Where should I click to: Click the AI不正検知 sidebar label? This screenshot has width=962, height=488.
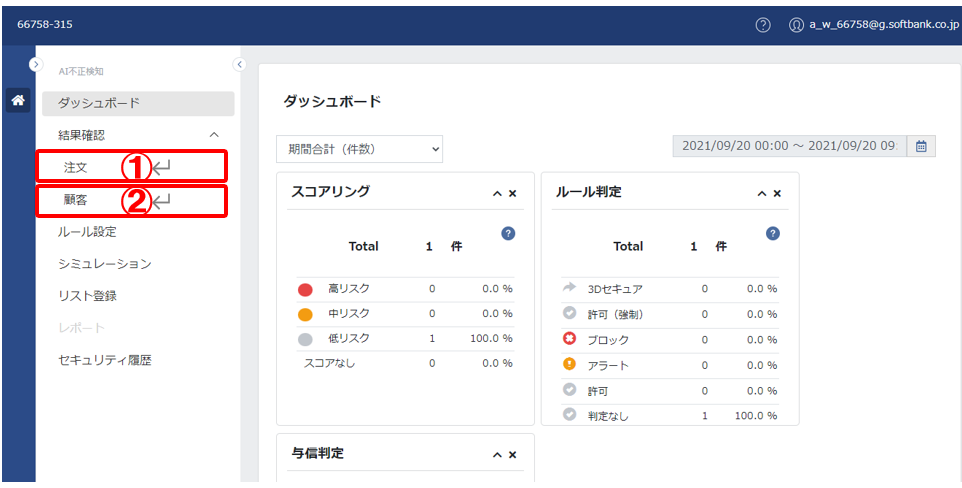[x=81, y=72]
